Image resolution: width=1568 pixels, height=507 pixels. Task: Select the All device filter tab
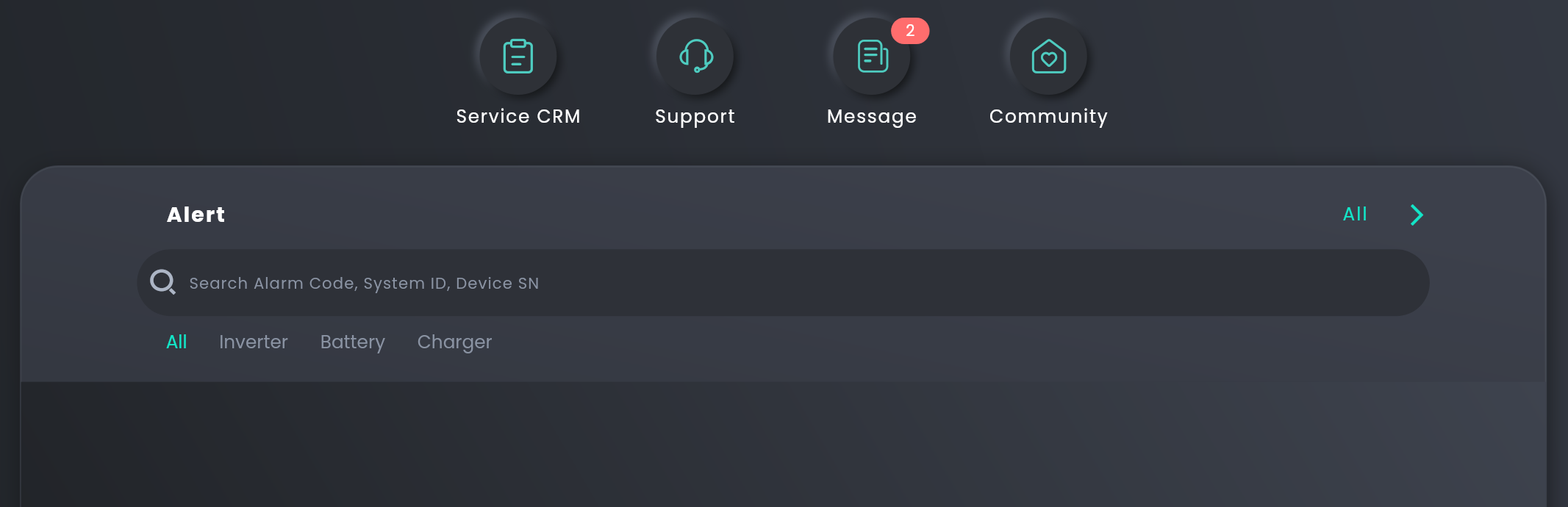pyautogui.click(x=176, y=342)
